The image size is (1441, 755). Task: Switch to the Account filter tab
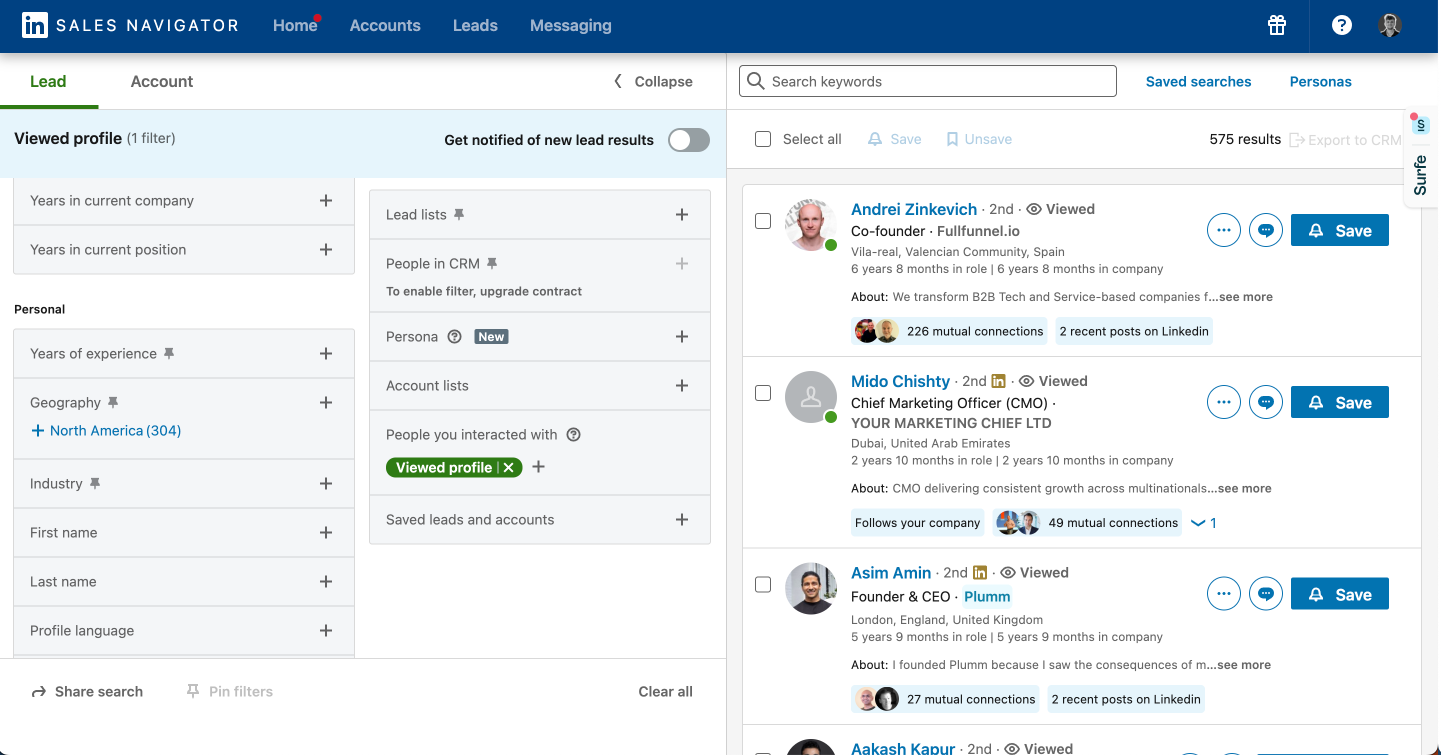click(x=162, y=82)
